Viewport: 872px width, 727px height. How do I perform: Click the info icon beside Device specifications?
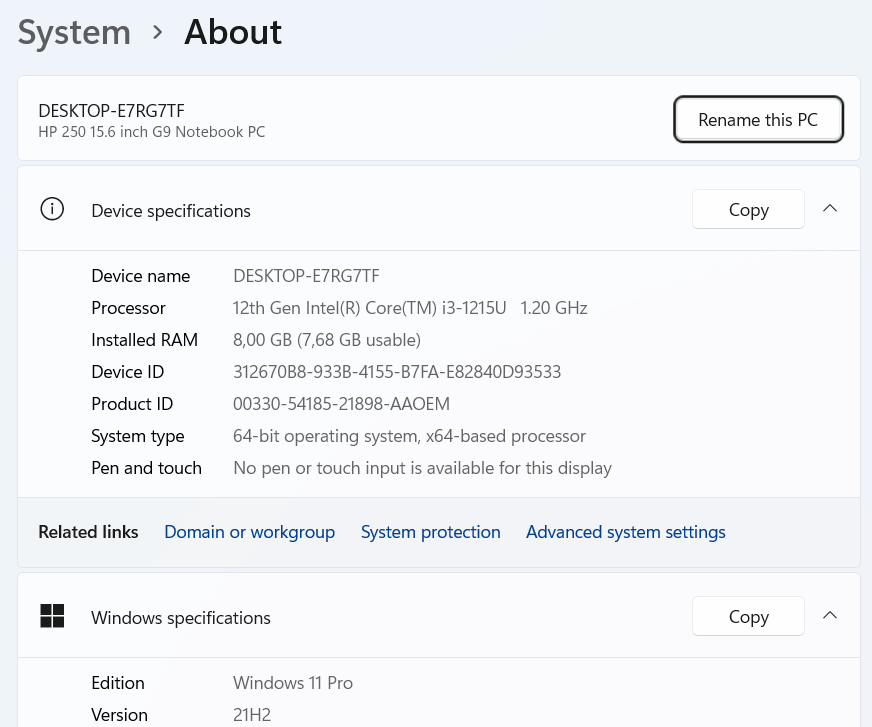52,209
